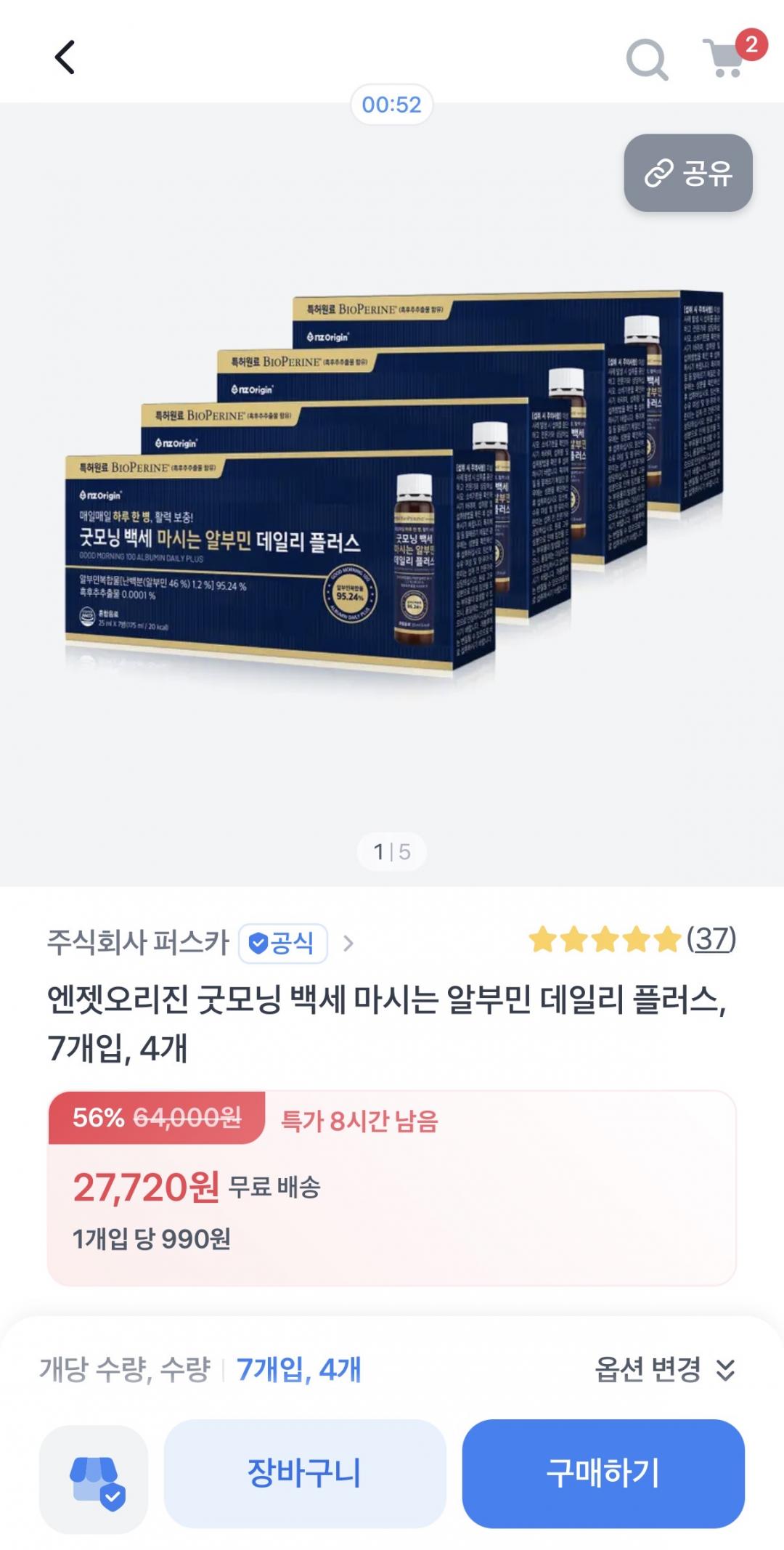Select the 7개입, 4개 option text
The image size is (784, 1550).
coord(298,1370)
